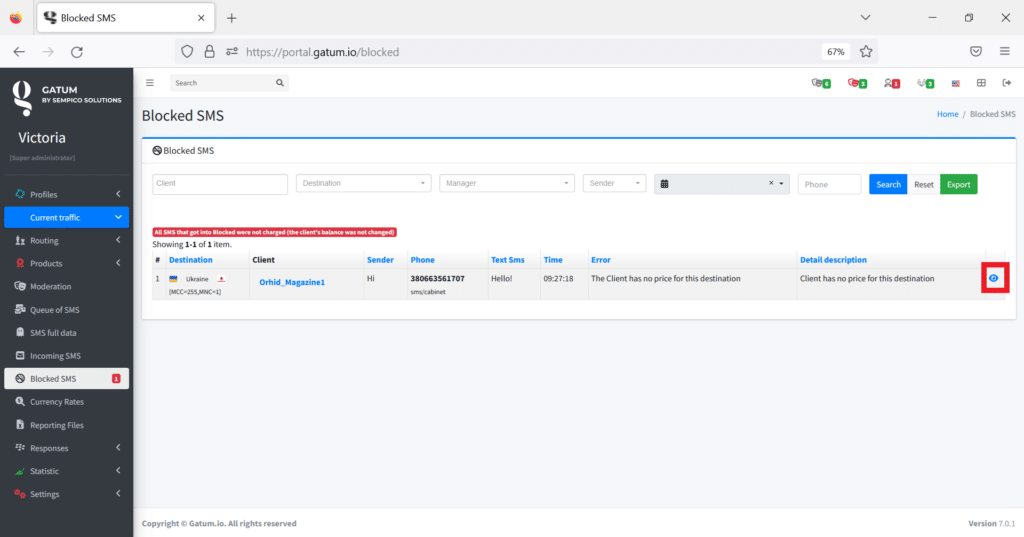Viewport: 1024px width, 537px height.
Task: Click the US flag language icon
Action: click(x=956, y=83)
